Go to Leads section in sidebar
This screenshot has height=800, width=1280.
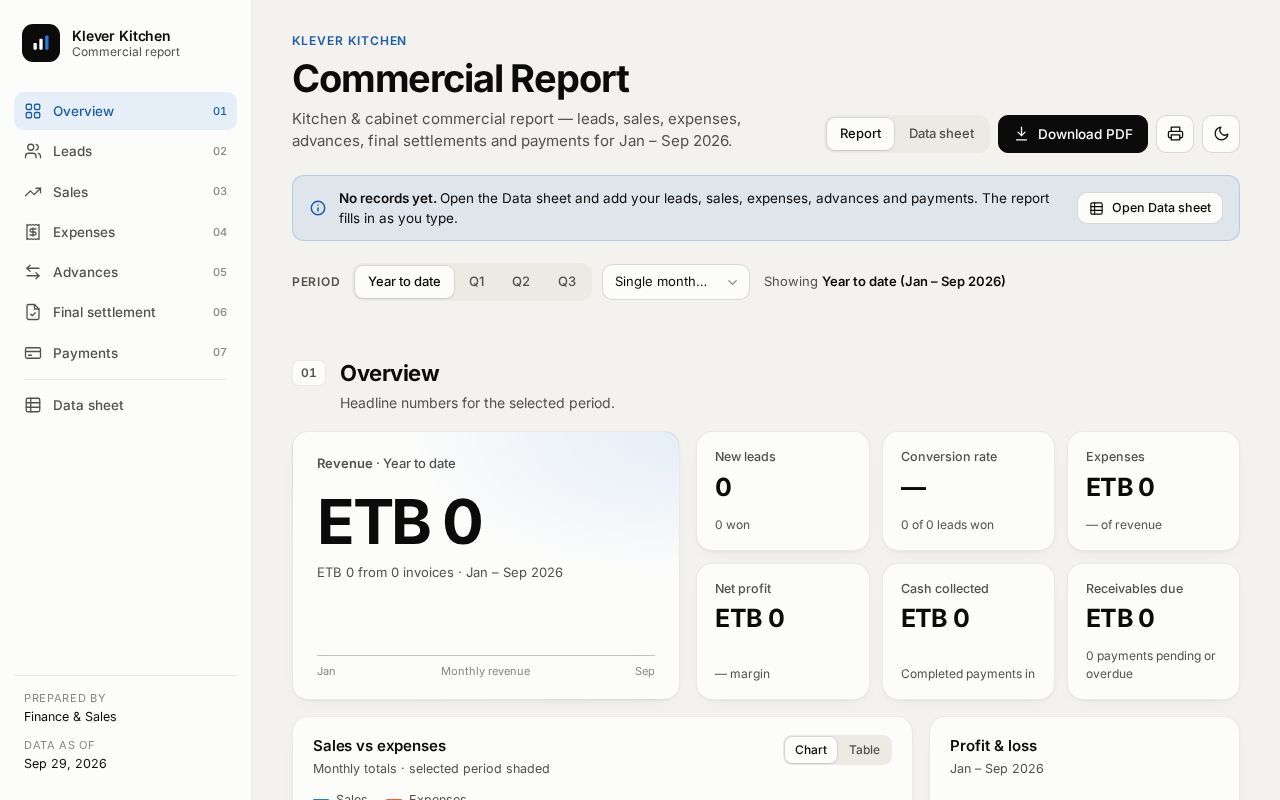125,151
